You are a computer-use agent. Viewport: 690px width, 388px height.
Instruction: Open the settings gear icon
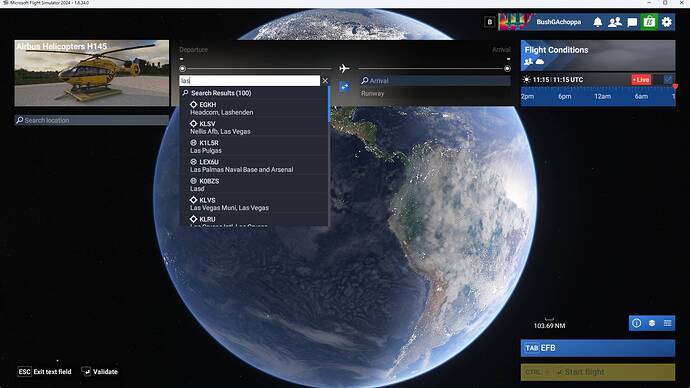click(x=667, y=22)
